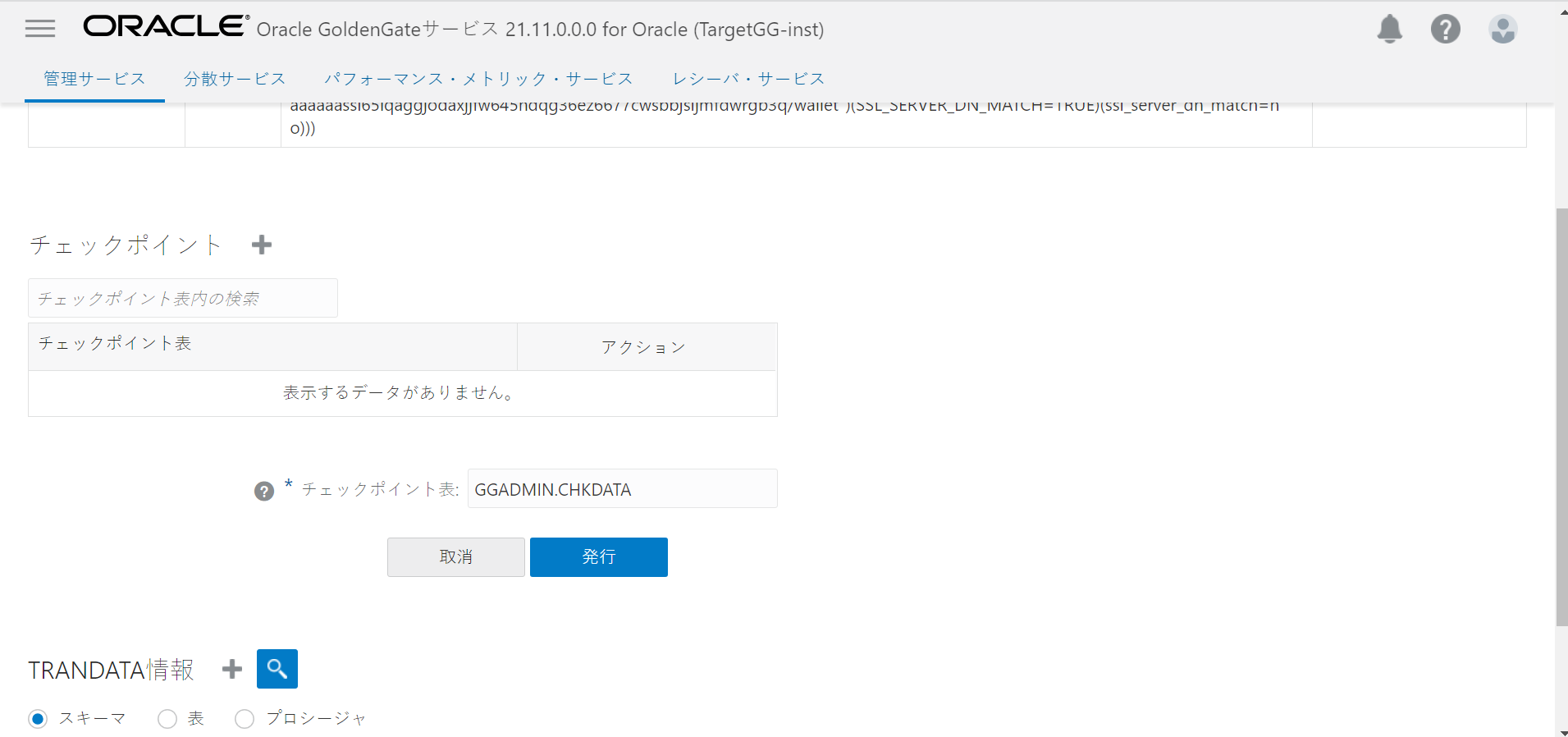Click the アクション column header
This screenshot has width=1568, height=737.
click(x=647, y=346)
